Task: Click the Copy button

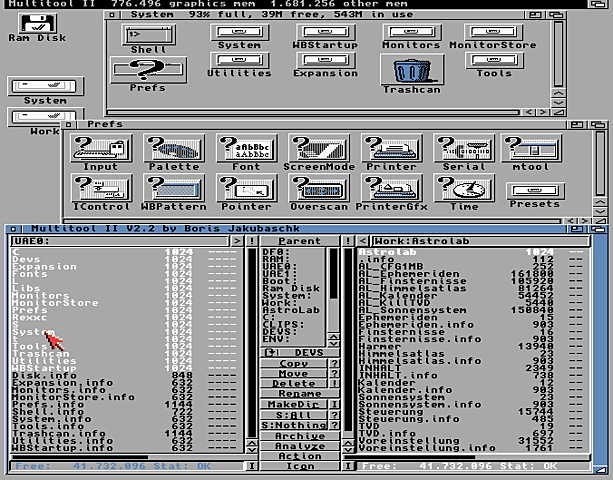Action: [294, 363]
